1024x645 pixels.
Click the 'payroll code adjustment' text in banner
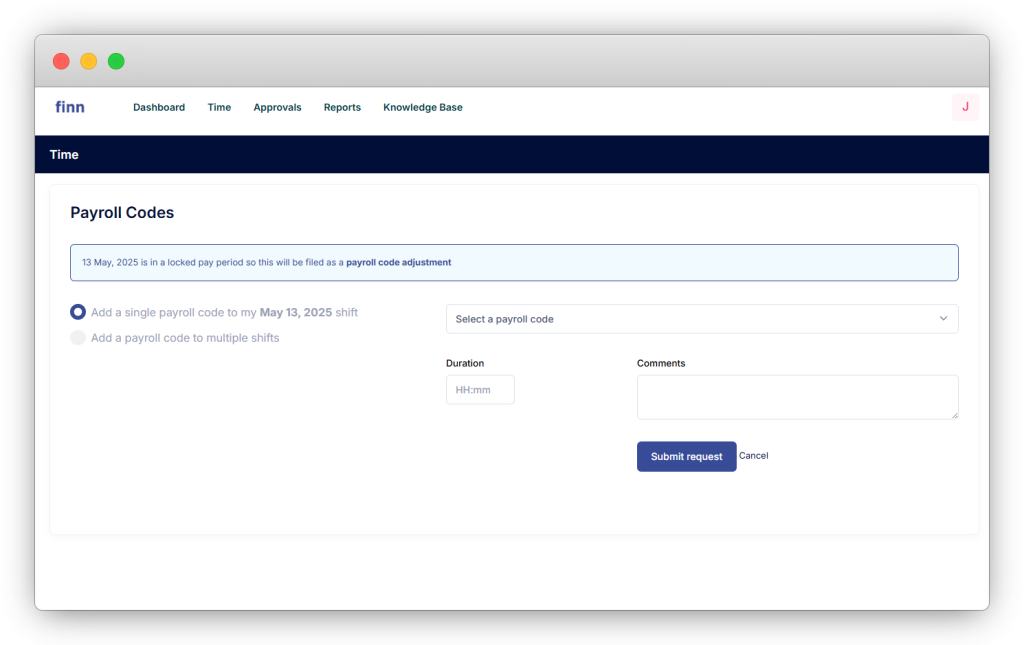[x=398, y=263]
